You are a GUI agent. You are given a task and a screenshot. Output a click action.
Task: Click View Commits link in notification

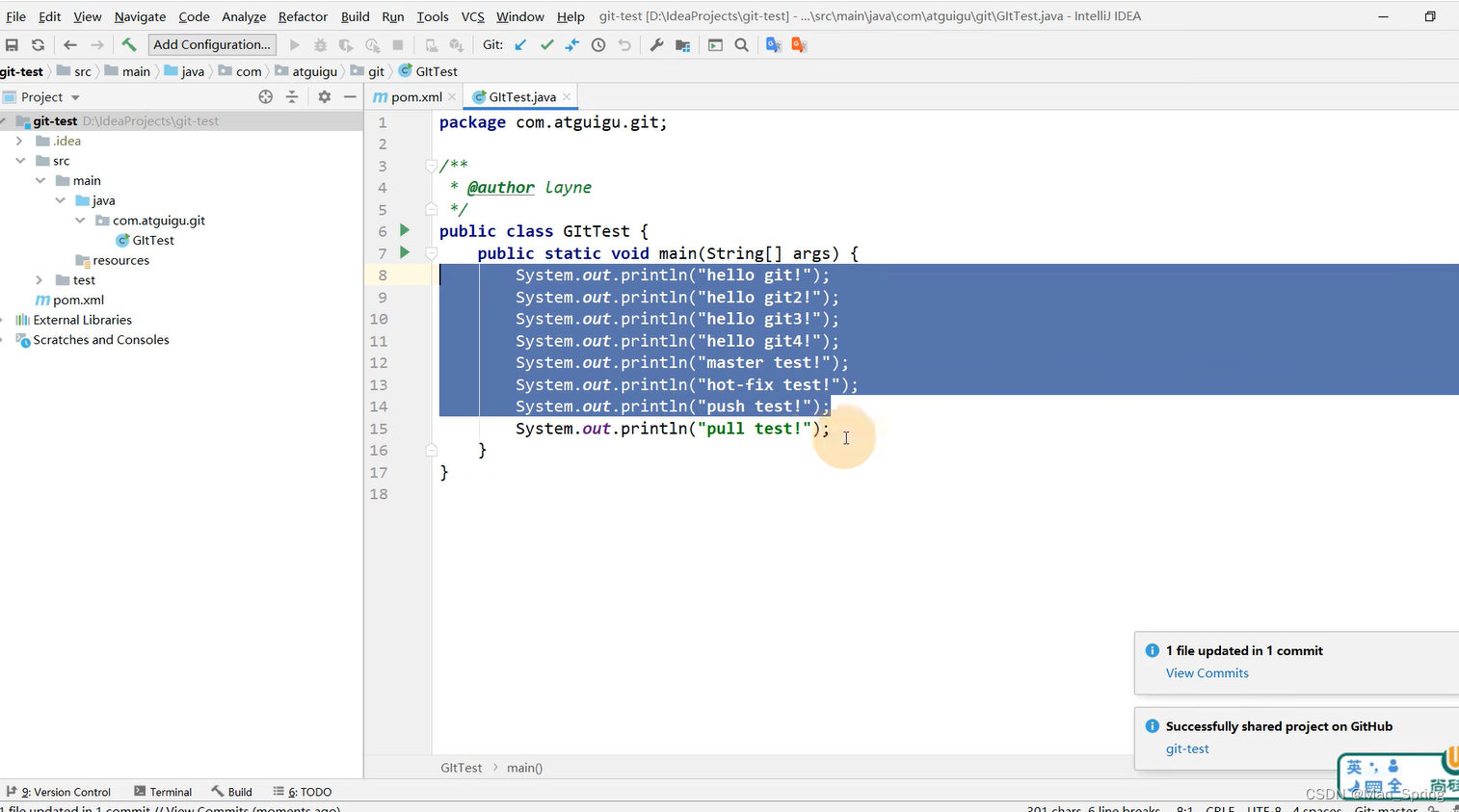1207,673
